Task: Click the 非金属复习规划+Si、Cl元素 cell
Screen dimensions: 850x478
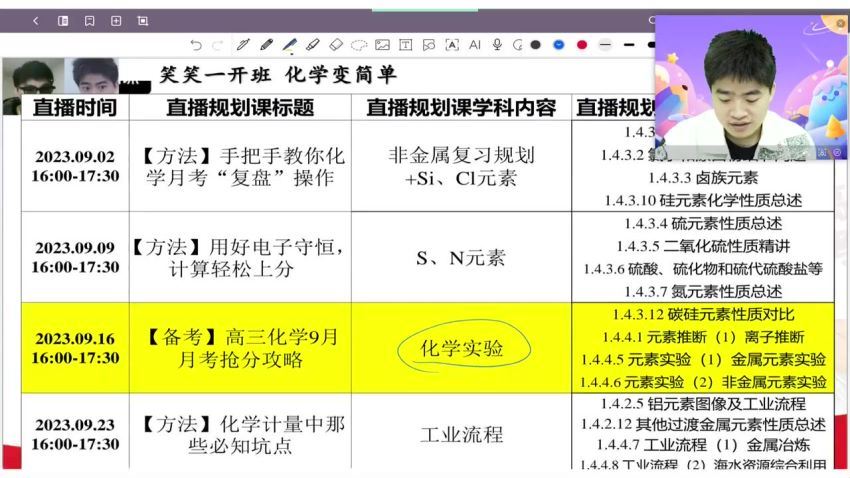Action: (x=461, y=166)
